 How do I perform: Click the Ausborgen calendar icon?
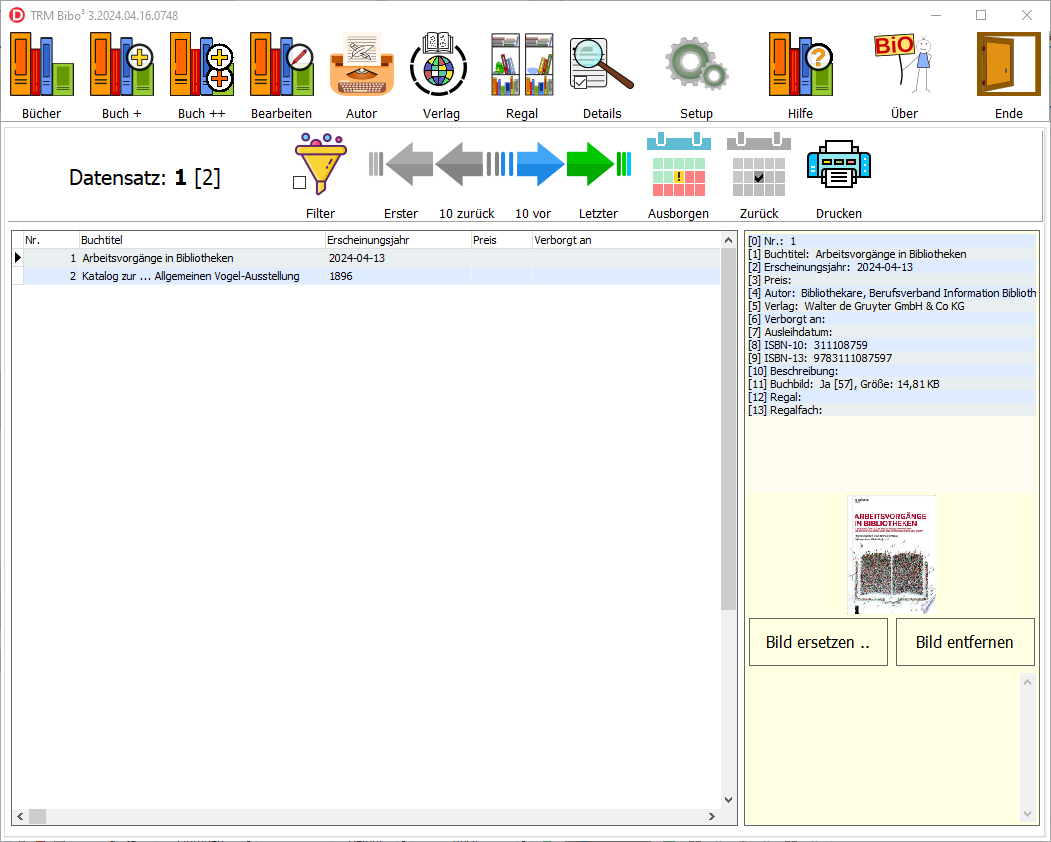[678, 165]
